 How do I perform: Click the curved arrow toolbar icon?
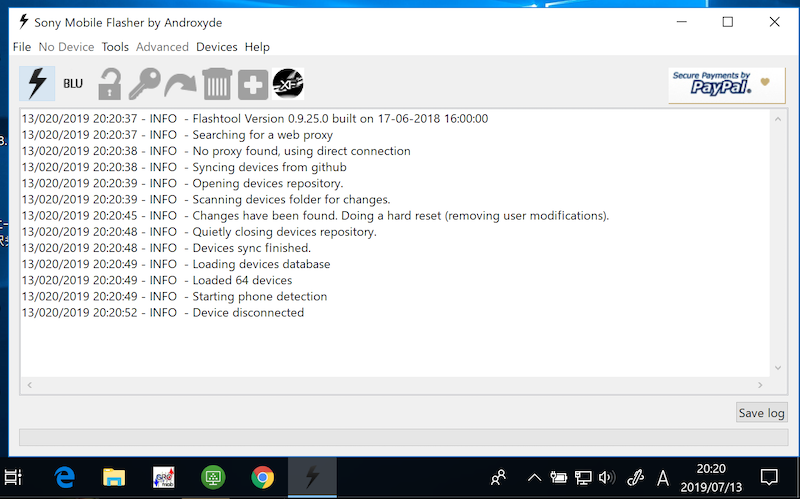tap(181, 84)
